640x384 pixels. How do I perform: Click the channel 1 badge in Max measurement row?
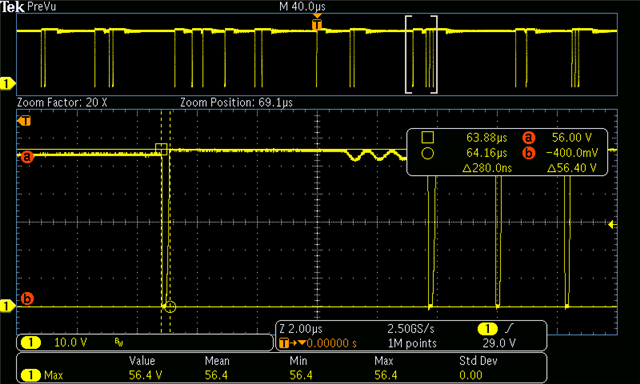click(x=31, y=375)
